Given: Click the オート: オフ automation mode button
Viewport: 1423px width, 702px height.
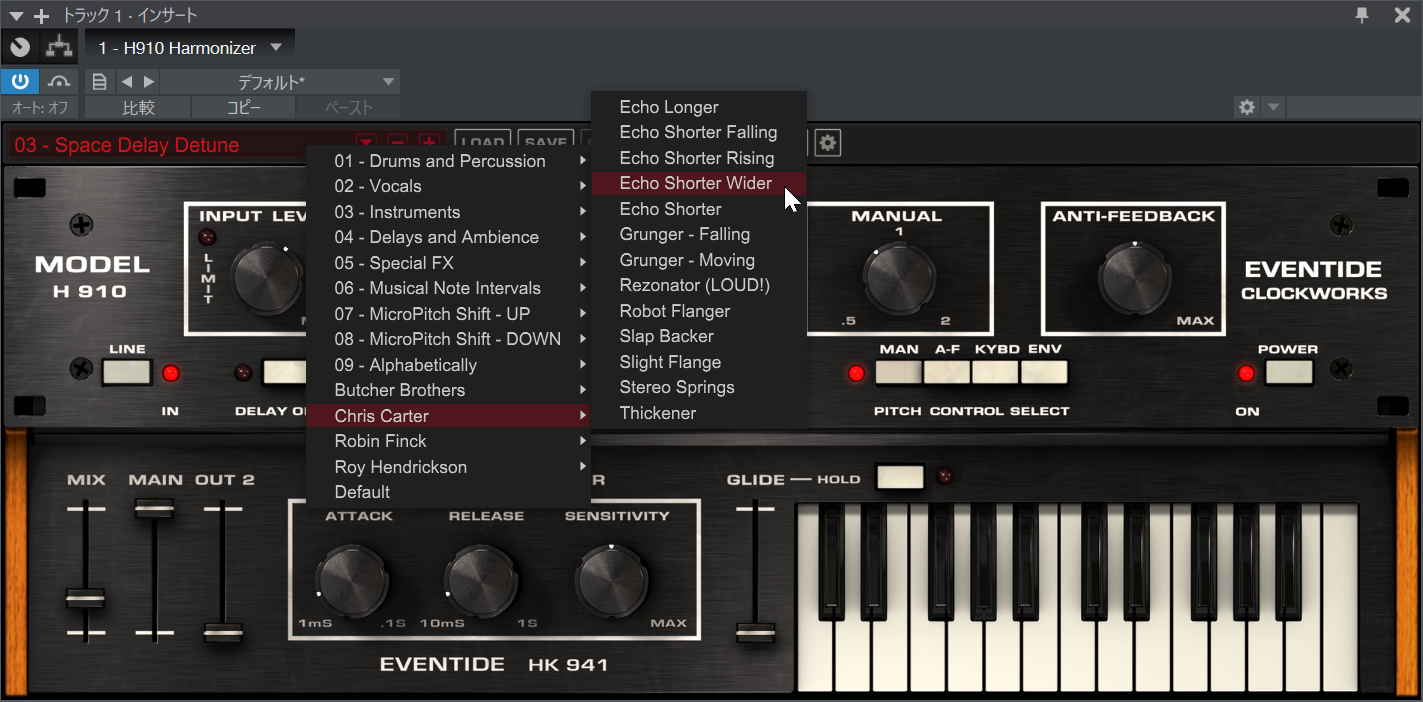Looking at the screenshot, I should pos(41,108).
